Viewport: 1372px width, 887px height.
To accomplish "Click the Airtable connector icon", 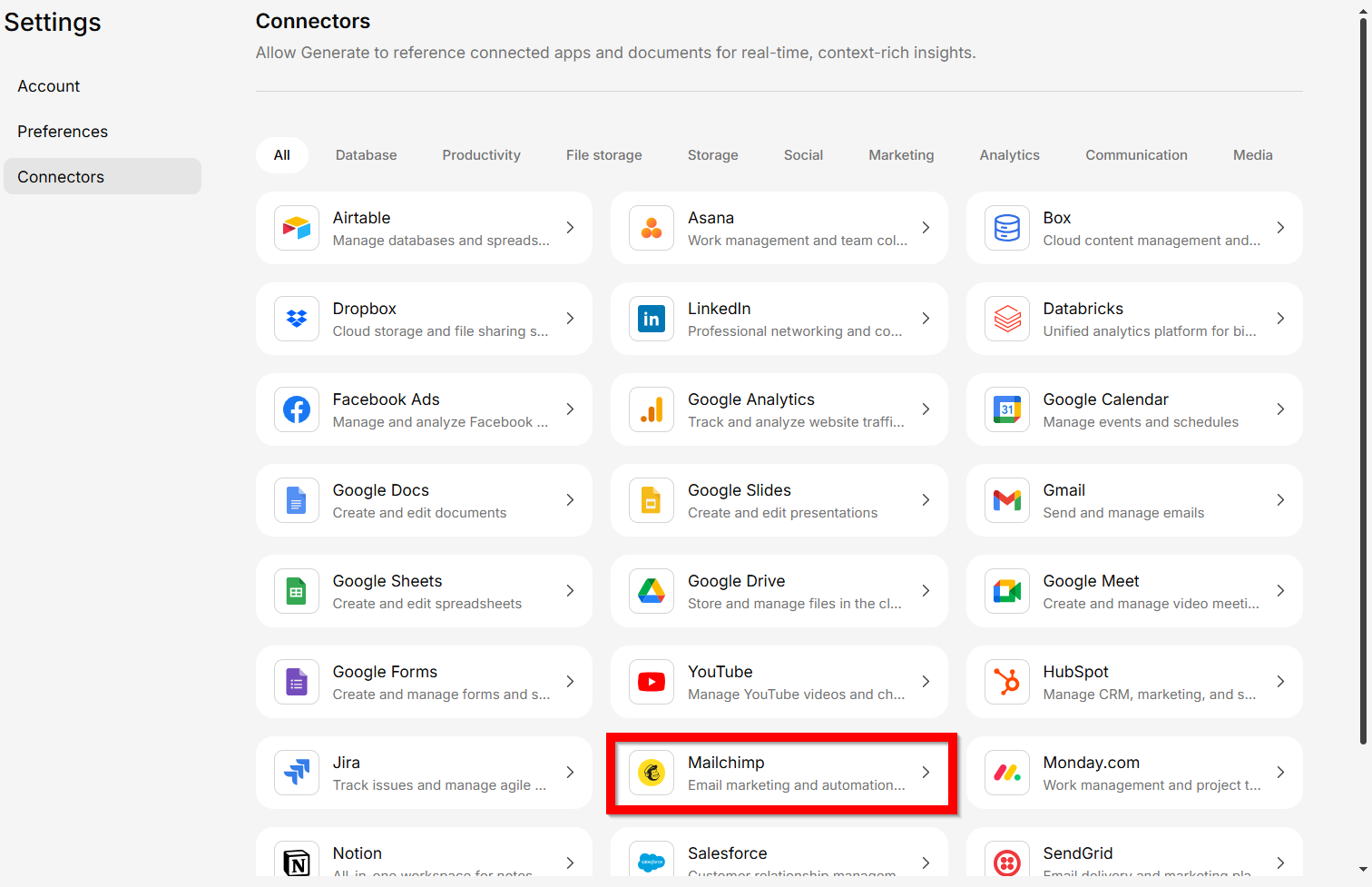I will pos(297,228).
